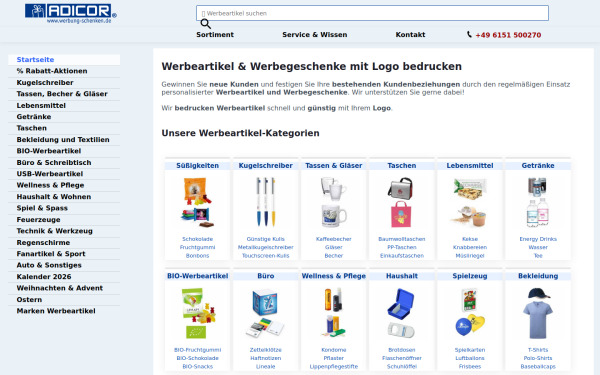The width and height of the screenshot is (600, 375).
Task: Open the Luftballons link
Action: point(470,359)
